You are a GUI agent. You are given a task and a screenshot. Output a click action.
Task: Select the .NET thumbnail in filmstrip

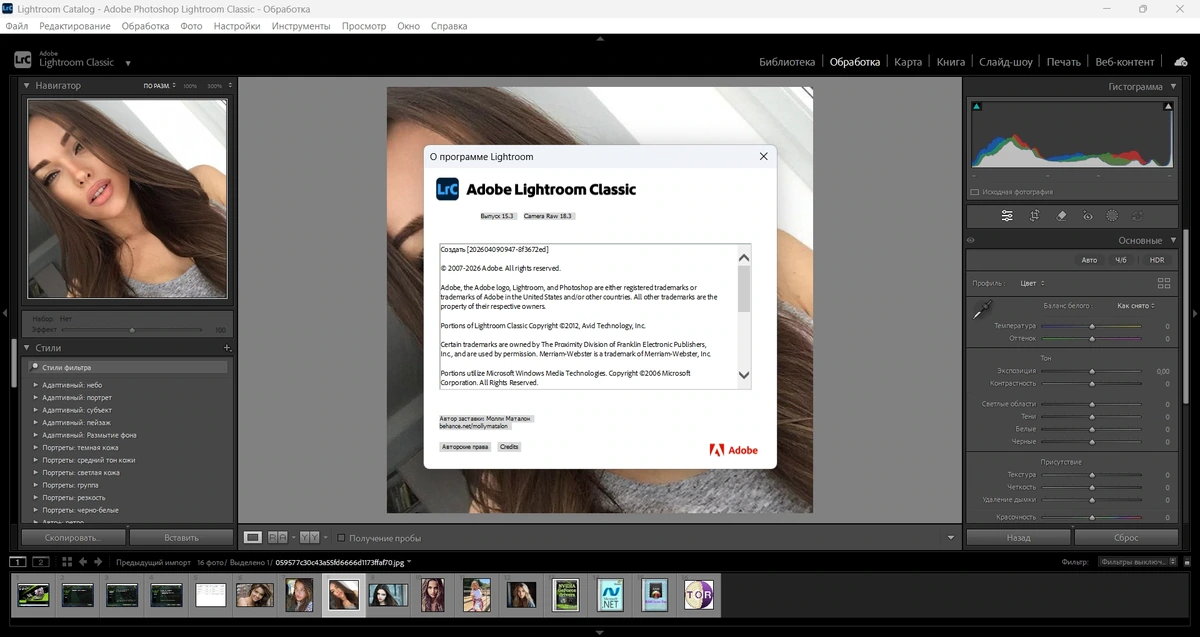point(610,595)
